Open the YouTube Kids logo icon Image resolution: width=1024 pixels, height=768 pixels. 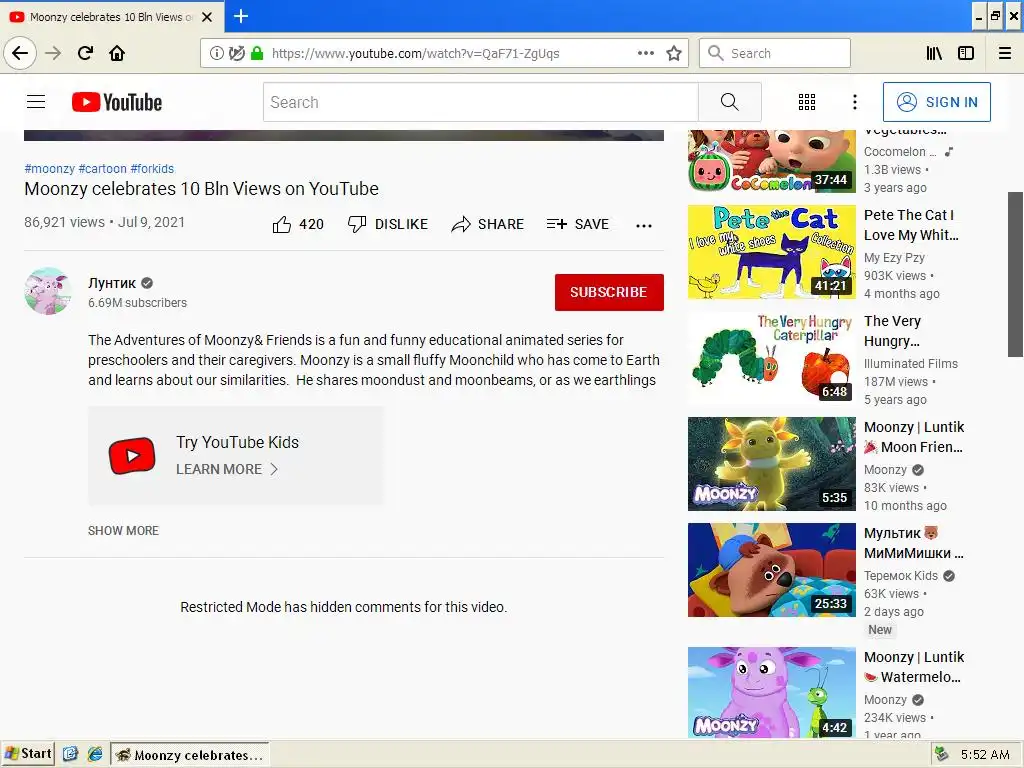132,455
